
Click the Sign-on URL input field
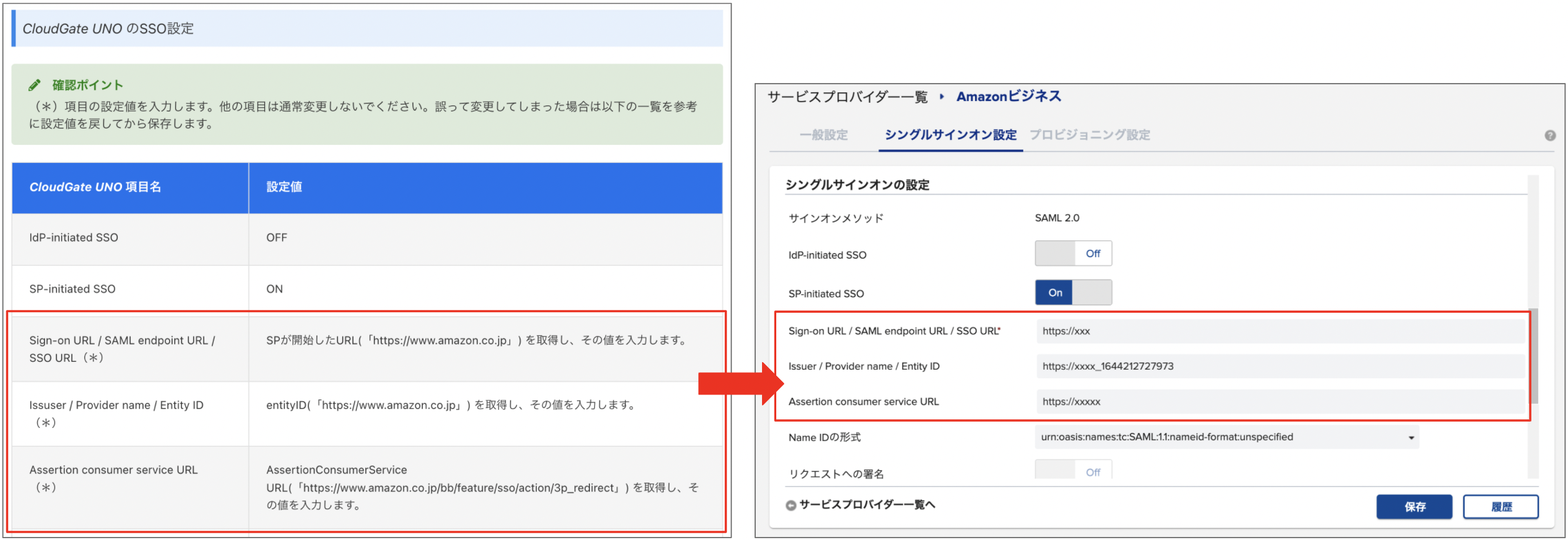(1281, 331)
